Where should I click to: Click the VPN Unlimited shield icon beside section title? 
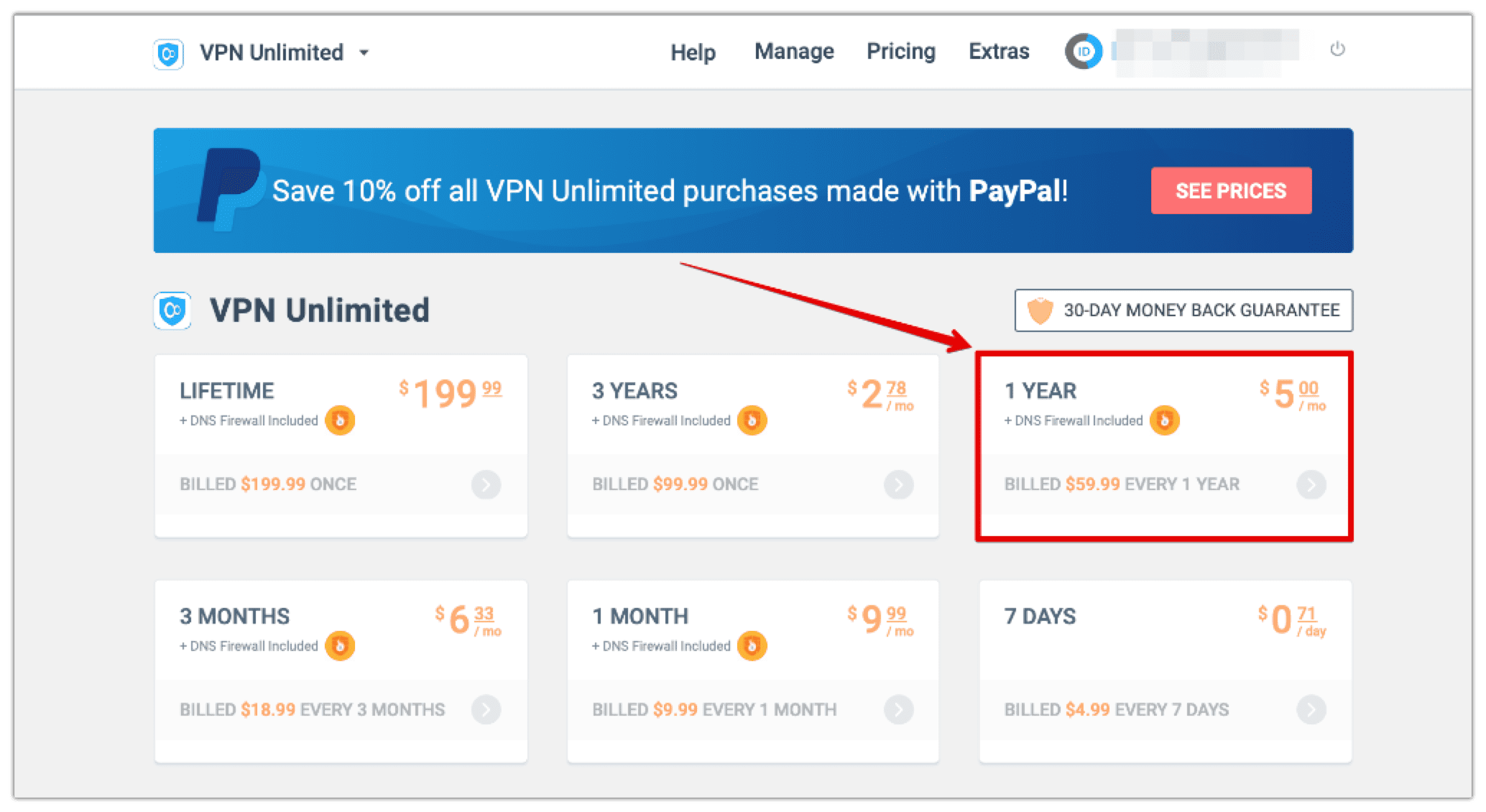[172, 310]
